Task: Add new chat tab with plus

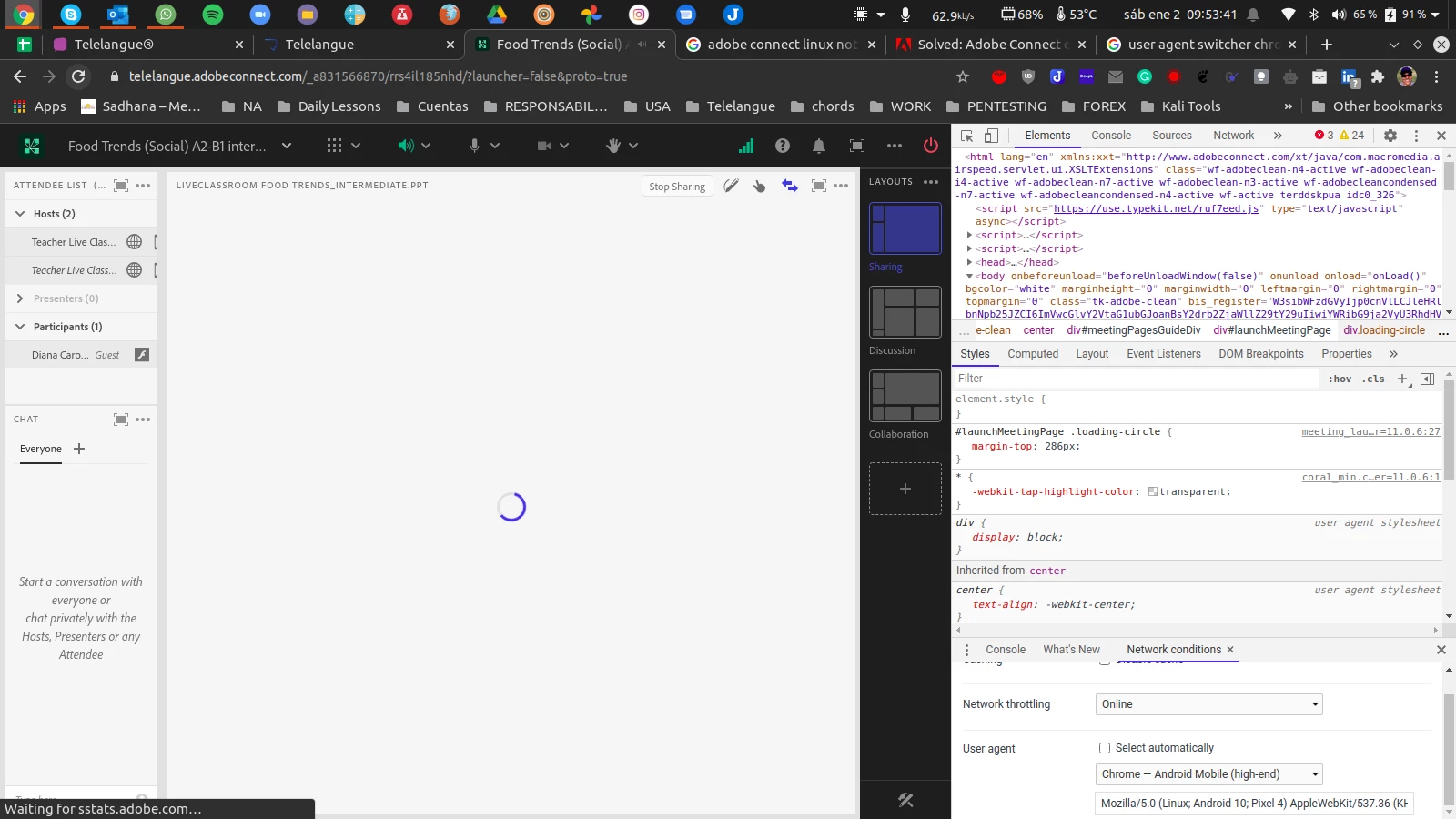Action: pos(79,449)
